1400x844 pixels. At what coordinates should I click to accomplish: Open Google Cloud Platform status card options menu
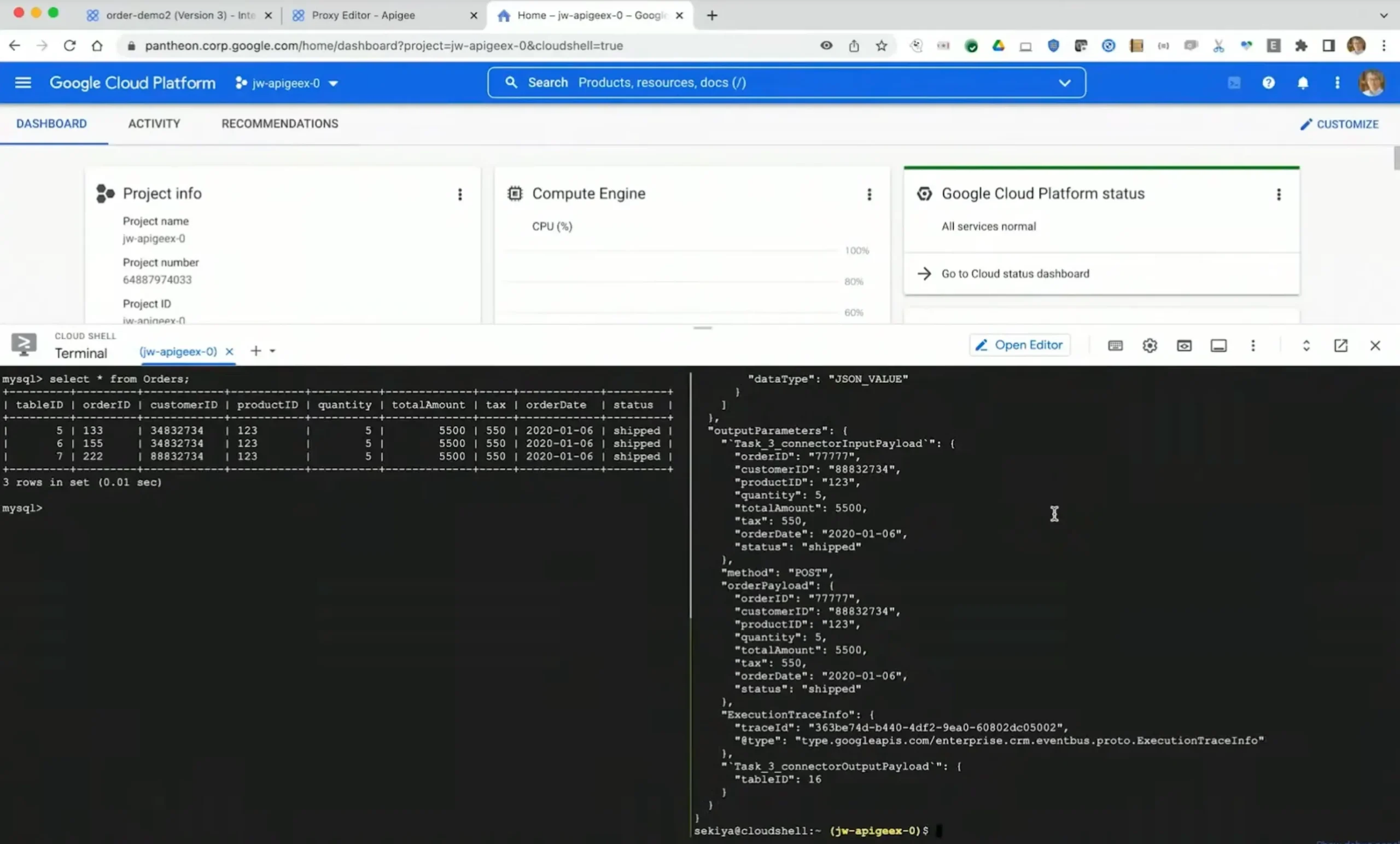[1279, 194]
